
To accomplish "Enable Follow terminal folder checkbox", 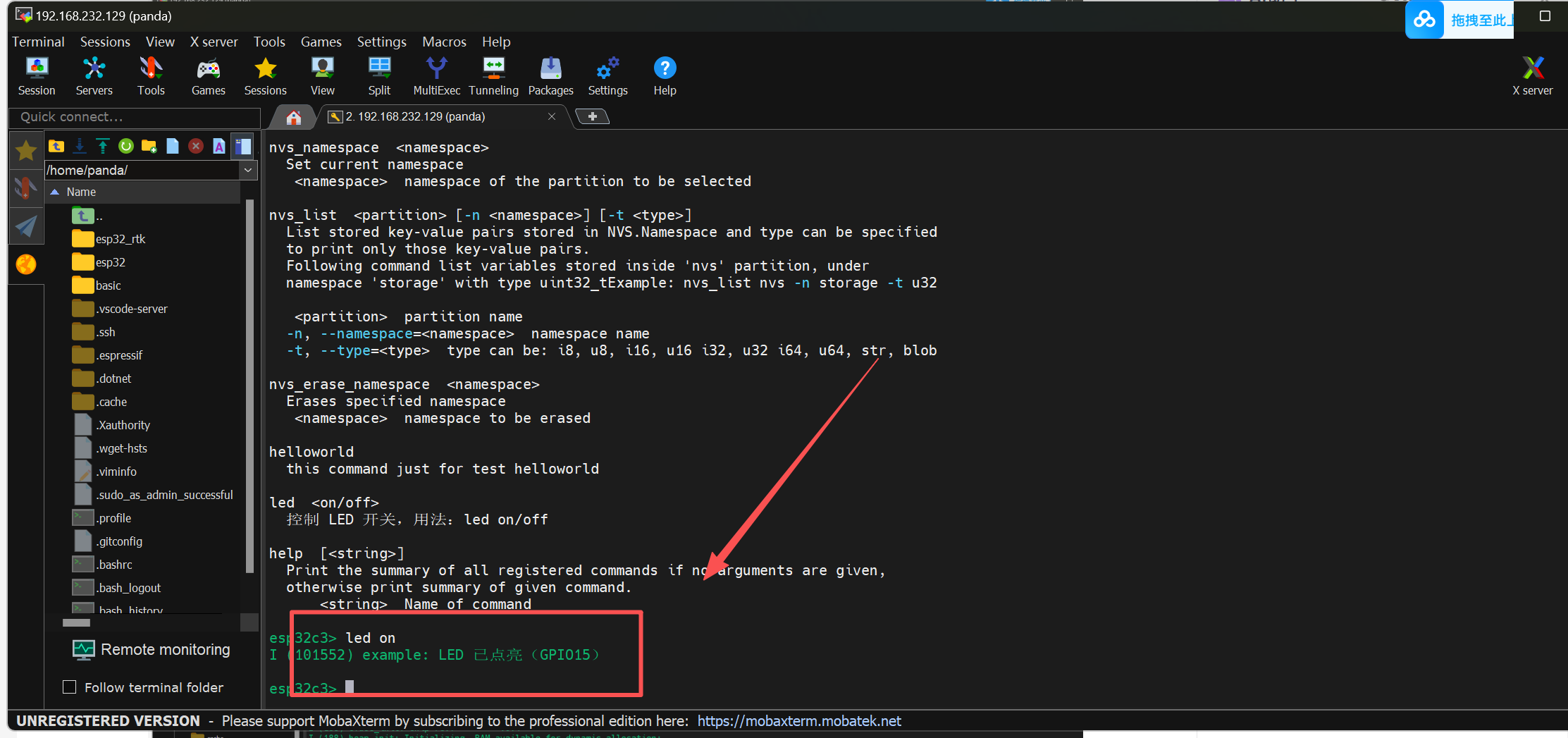I will (x=70, y=687).
